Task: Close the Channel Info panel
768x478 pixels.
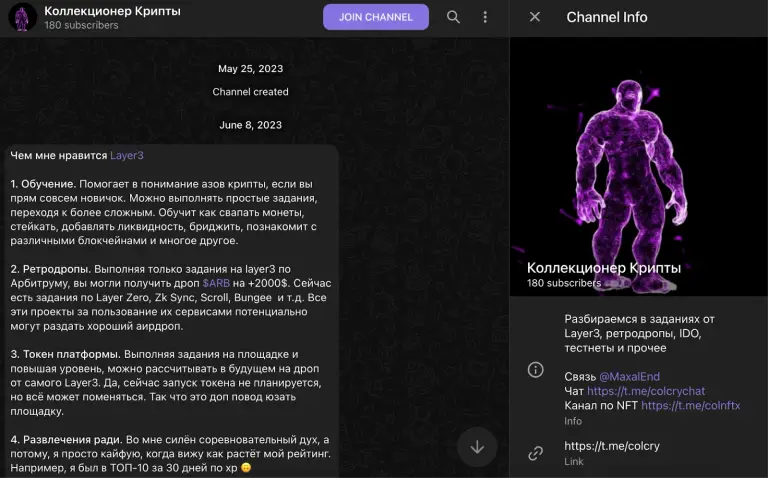Action: [535, 17]
